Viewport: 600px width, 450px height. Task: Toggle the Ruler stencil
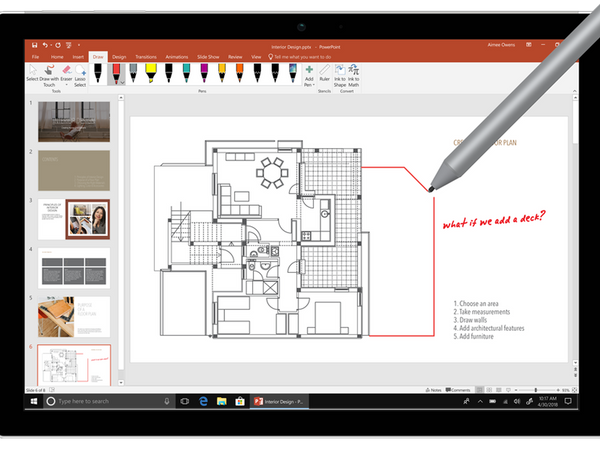(x=324, y=73)
